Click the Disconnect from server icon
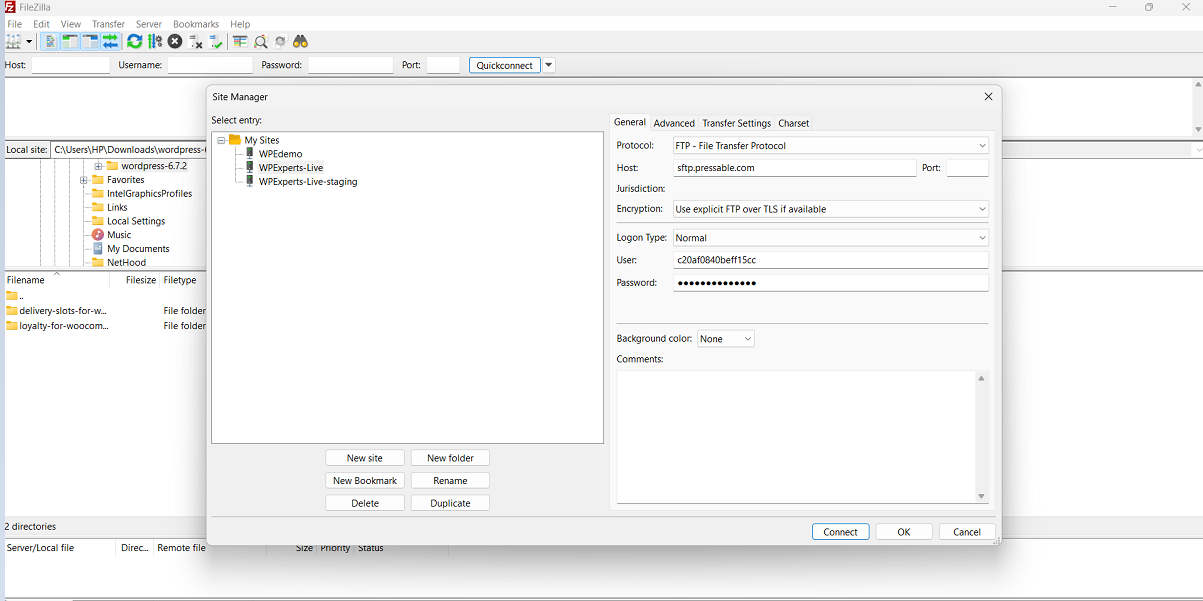This screenshot has height=601, width=1203. (x=193, y=41)
